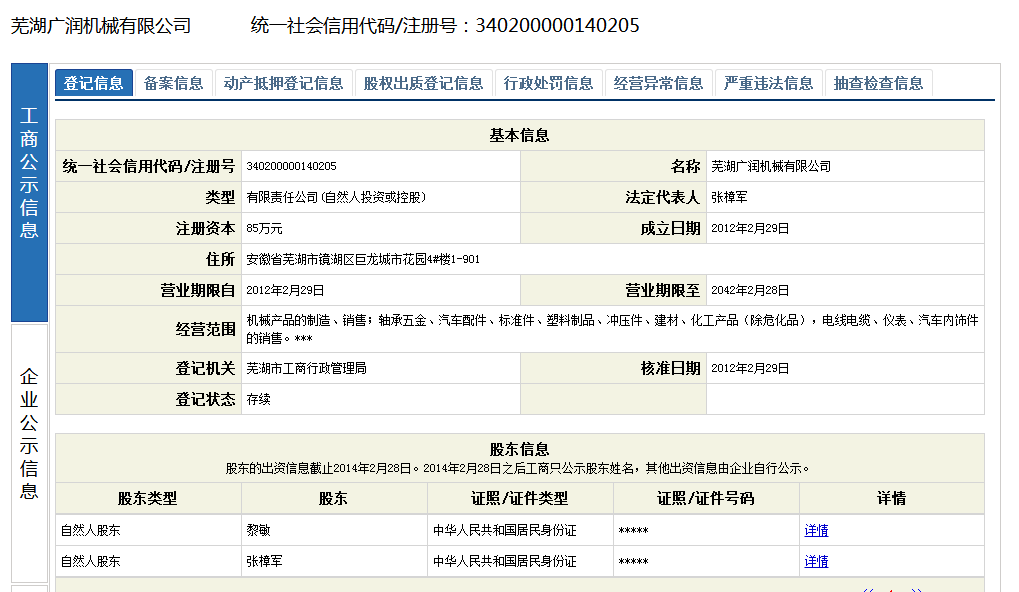Screen dimensions: 1019x592
Task: Click the legal representative name 张樟军
Action: point(729,198)
